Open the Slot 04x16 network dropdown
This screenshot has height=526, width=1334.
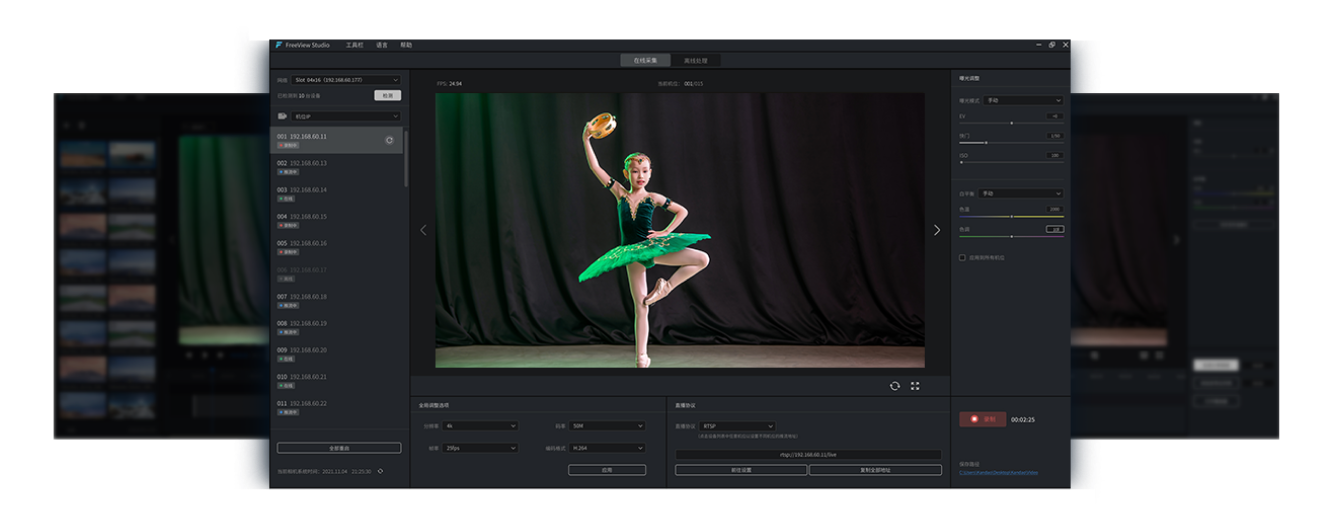pos(346,80)
